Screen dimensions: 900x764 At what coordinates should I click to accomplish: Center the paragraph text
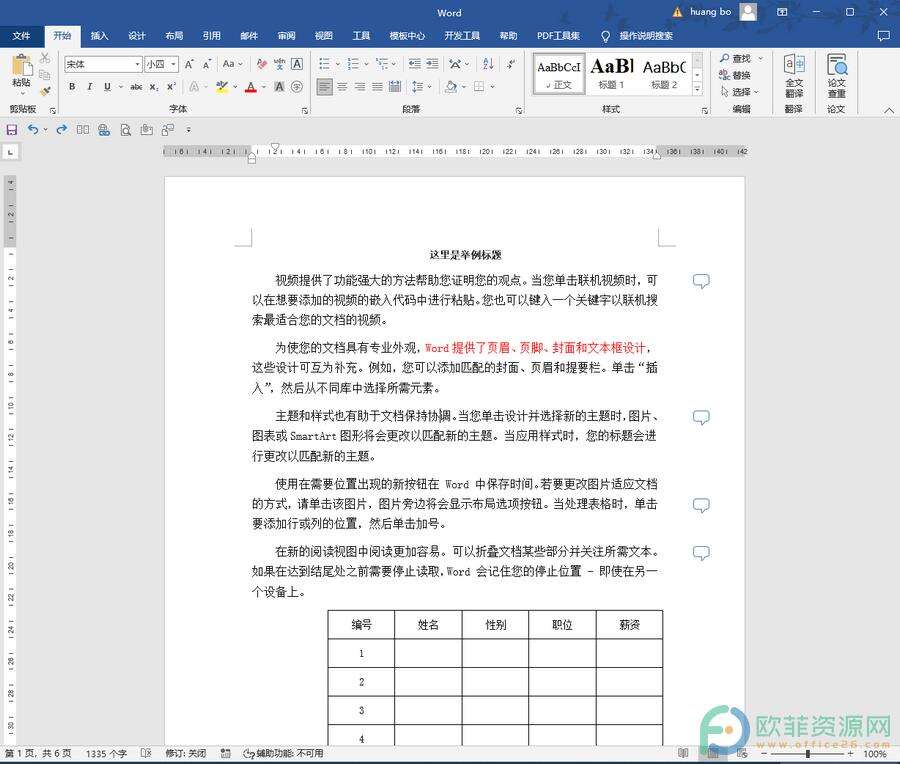342,87
